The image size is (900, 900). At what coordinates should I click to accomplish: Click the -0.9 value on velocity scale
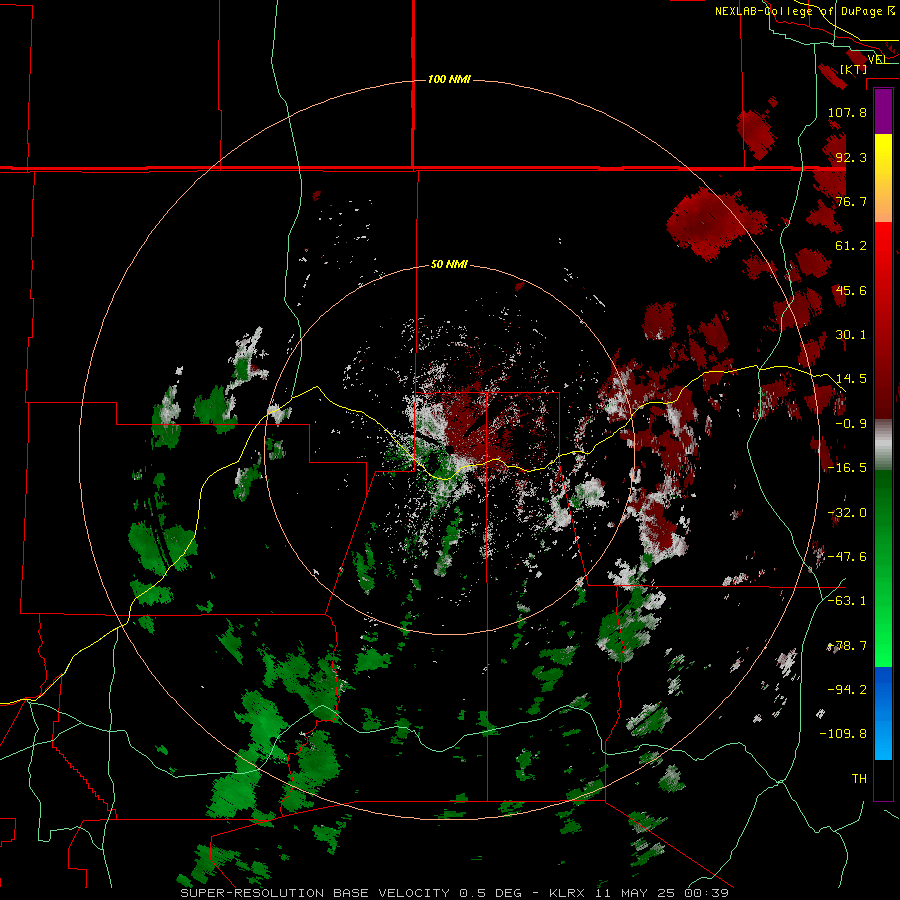pos(851,424)
